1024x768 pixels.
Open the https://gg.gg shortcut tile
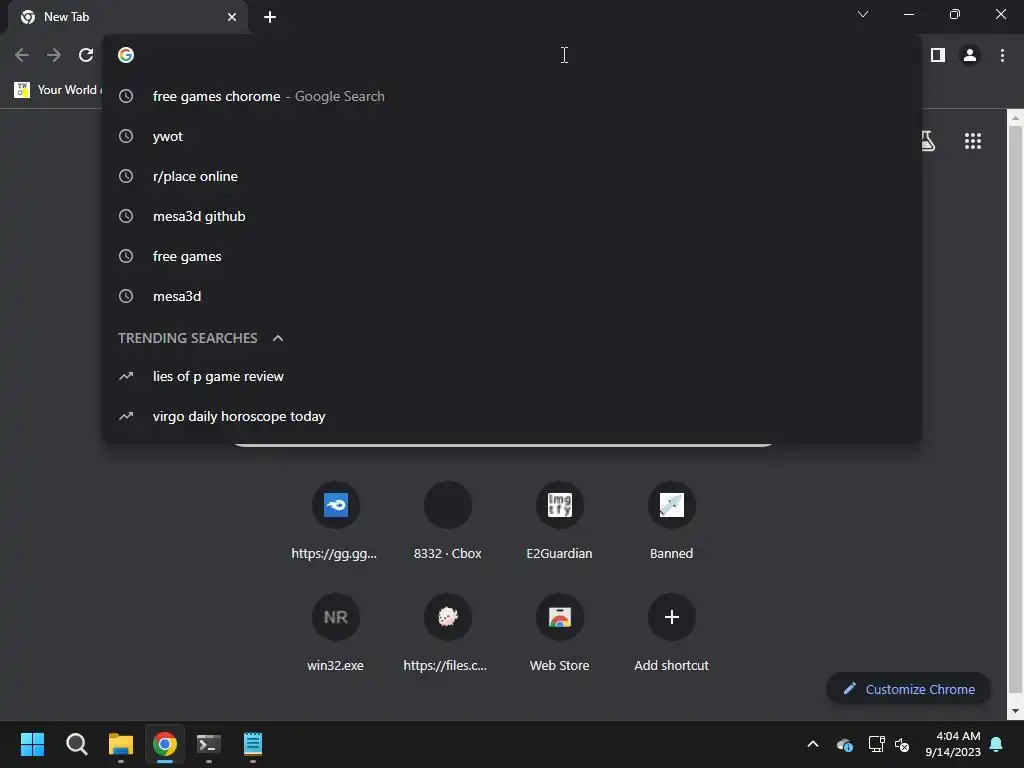click(x=335, y=521)
